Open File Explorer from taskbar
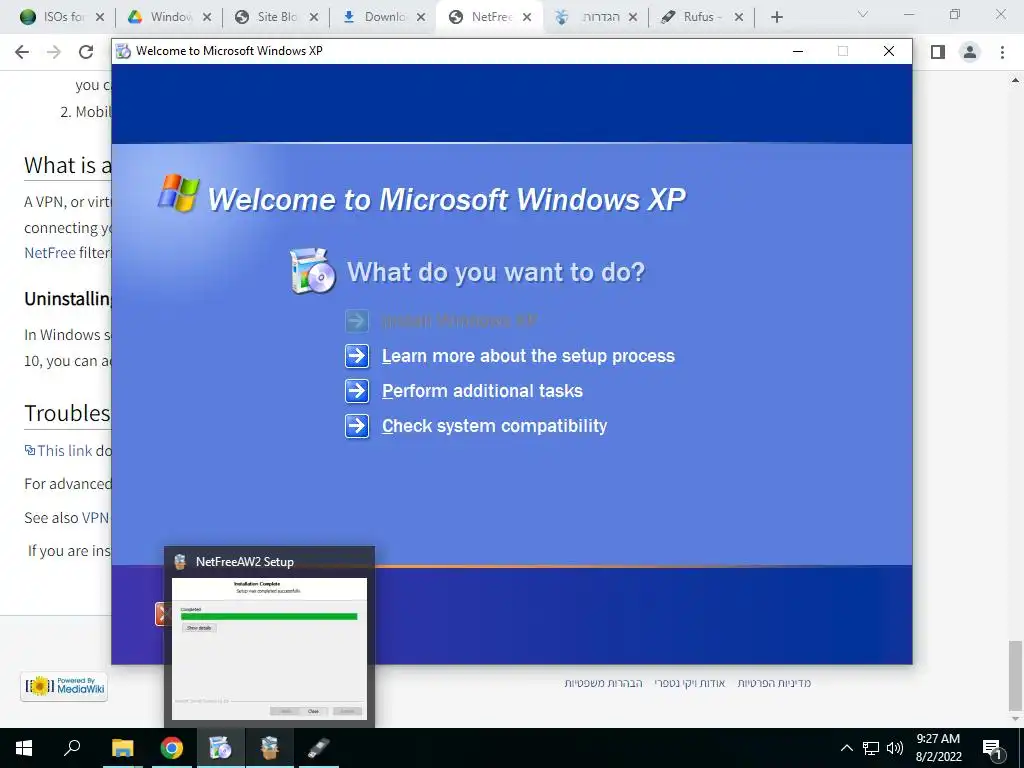Image resolution: width=1024 pixels, height=768 pixels. (x=122, y=748)
